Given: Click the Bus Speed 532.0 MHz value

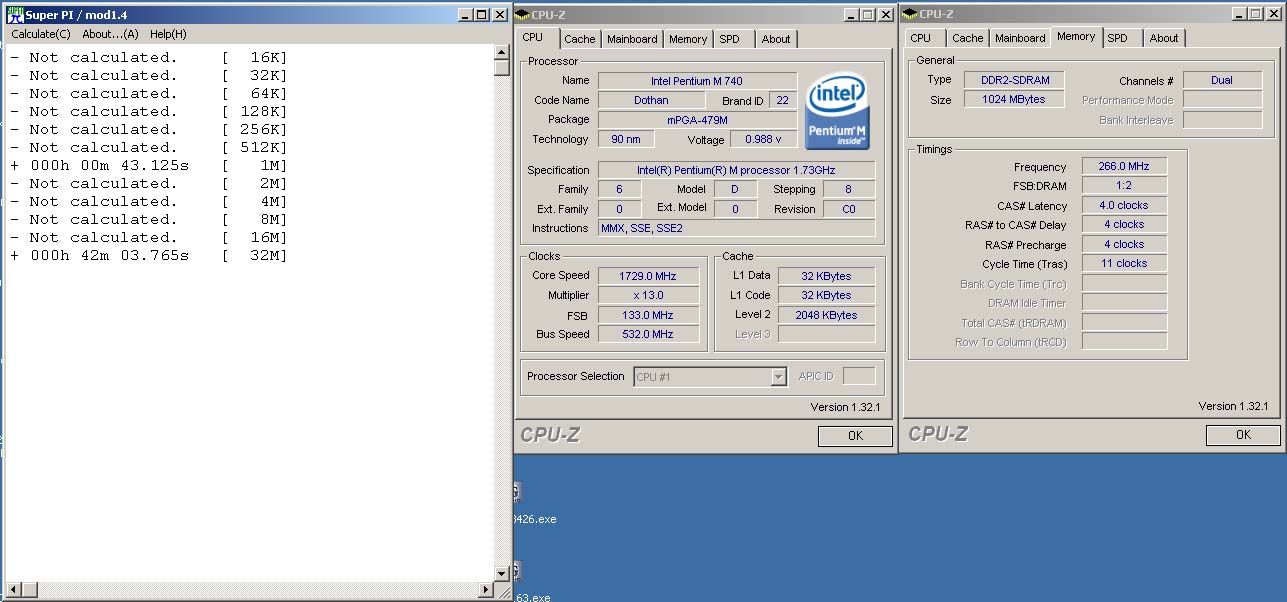Looking at the screenshot, I should (648, 334).
